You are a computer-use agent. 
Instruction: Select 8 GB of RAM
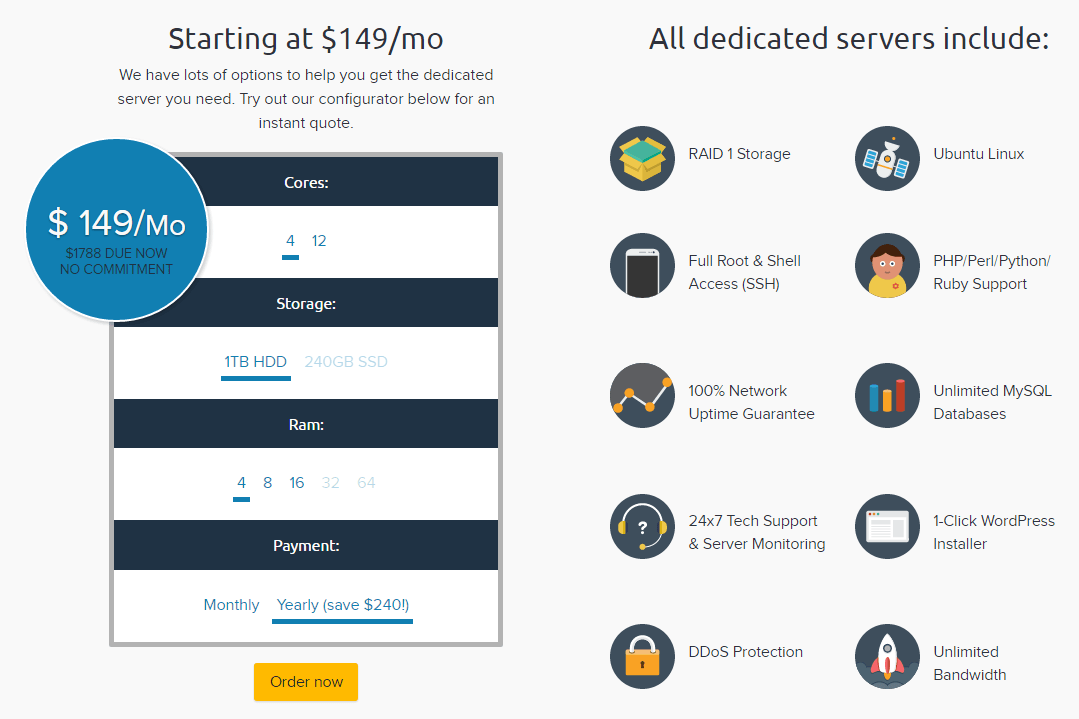pos(267,482)
